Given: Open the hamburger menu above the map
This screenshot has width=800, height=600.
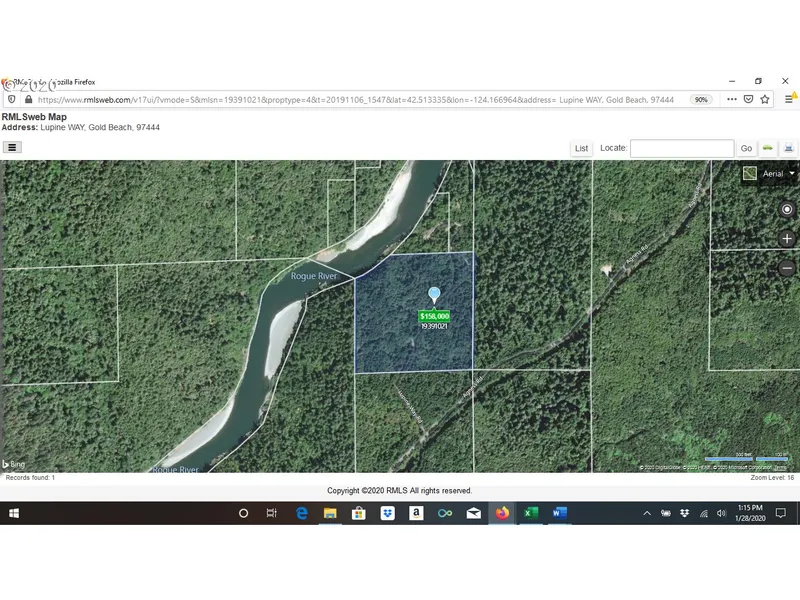Looking at the screenshot, I should [x=12, y=147].
